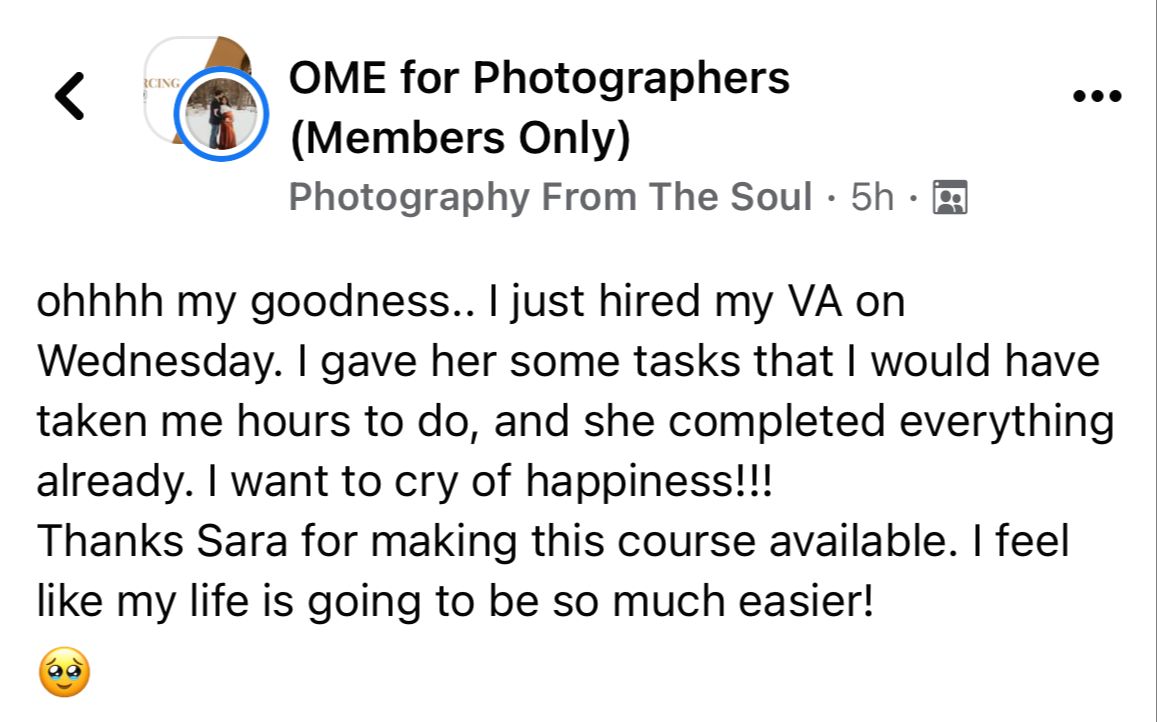Click the group members audience icon
This screenshot has width=1157, height=722.
coord(944,198)
